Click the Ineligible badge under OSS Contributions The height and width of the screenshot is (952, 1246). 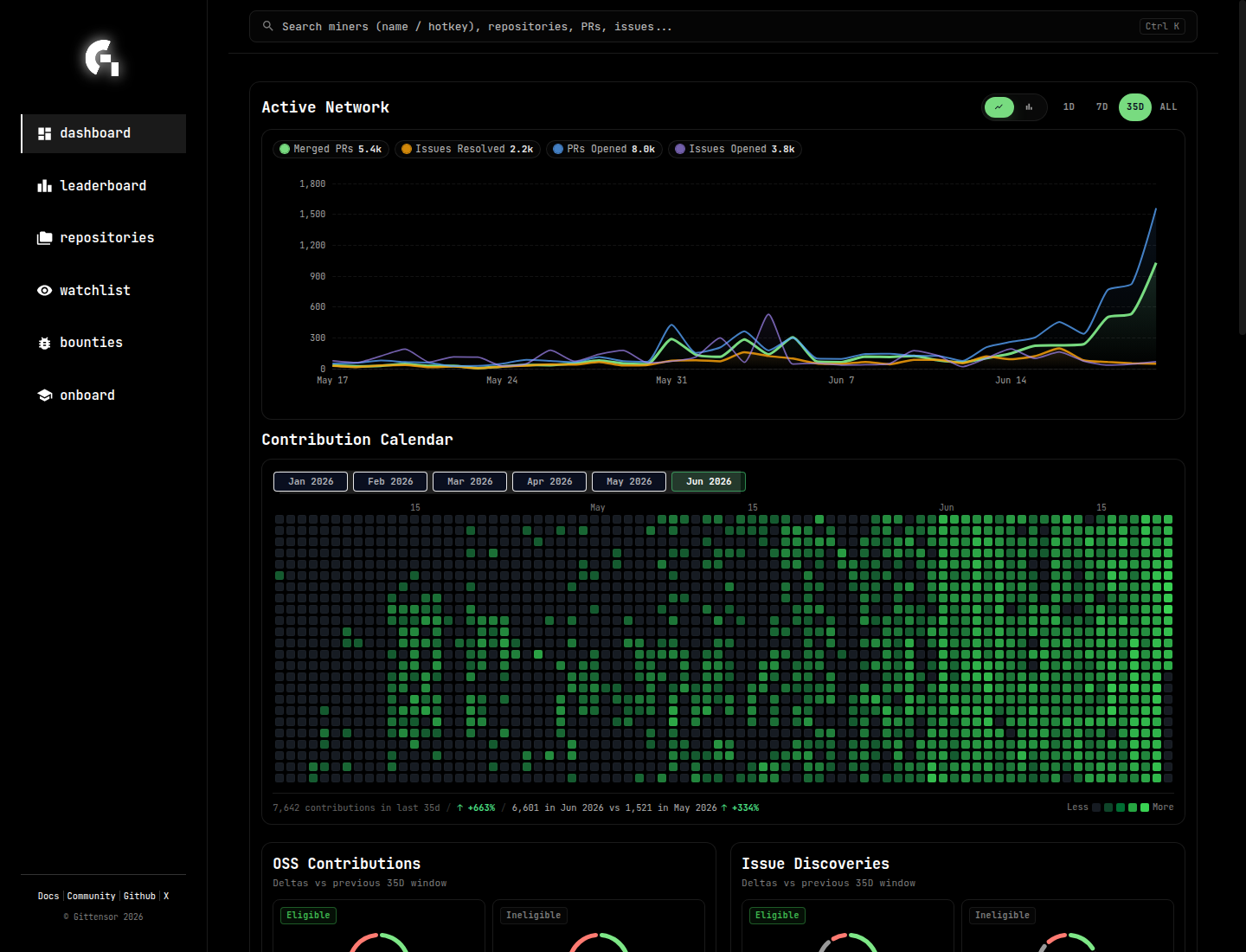pos(533,915)
